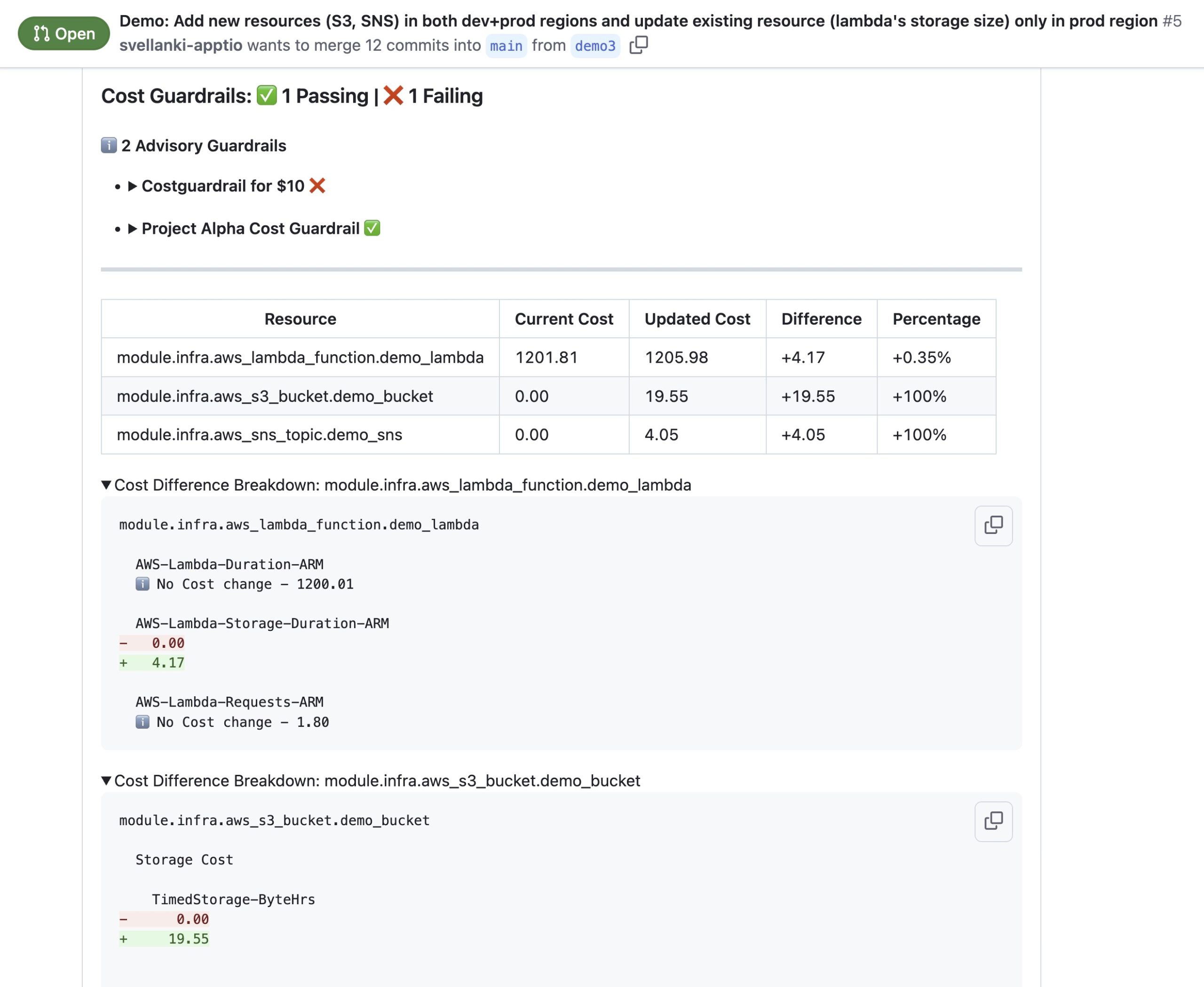Image resolution: width=1204 pixels, height=987 pixels.
Task: Click the green checkmark next to 1 Passing
Action: (267, 96)
